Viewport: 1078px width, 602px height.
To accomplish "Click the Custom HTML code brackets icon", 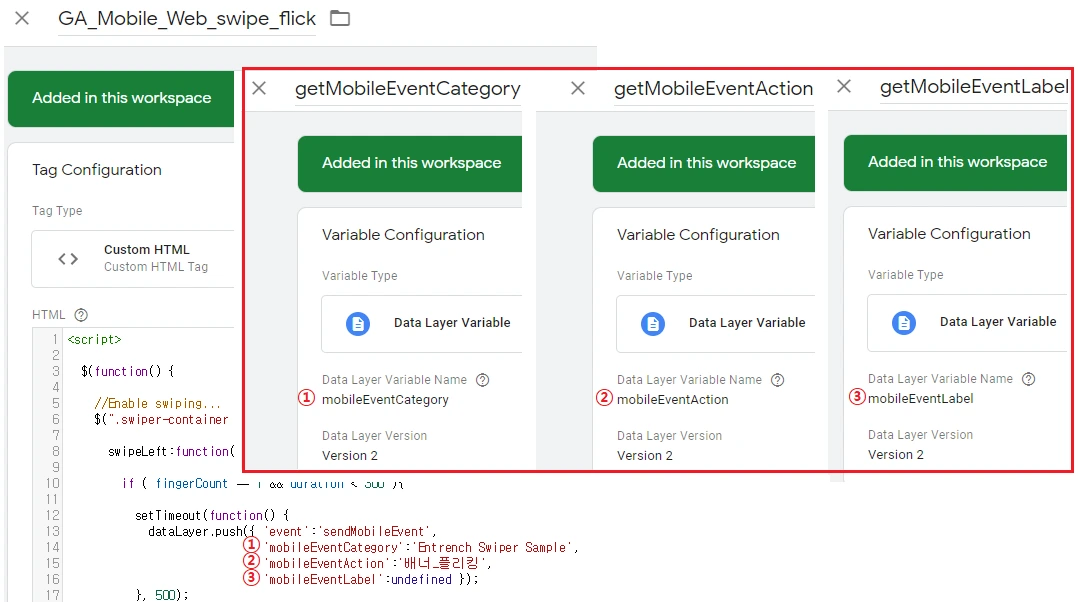I will [68, 259].
